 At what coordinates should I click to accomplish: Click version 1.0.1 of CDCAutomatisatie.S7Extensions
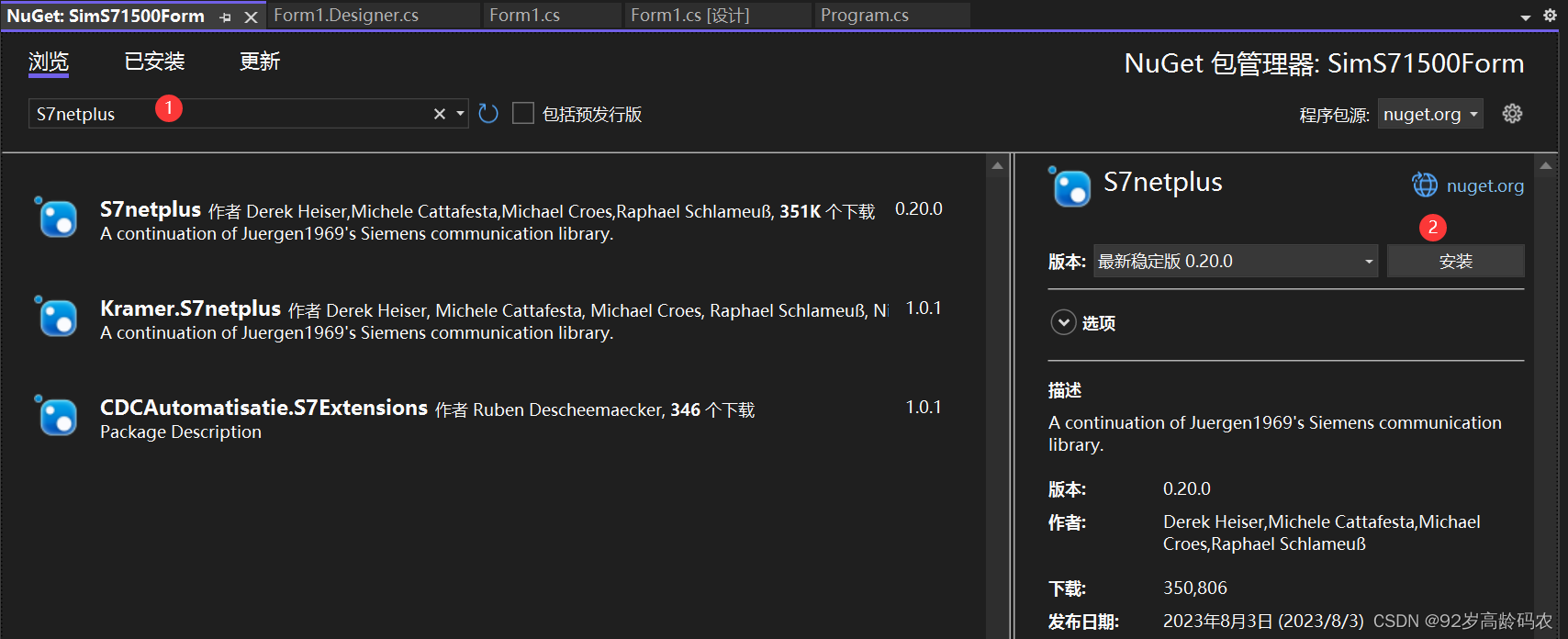924,407
